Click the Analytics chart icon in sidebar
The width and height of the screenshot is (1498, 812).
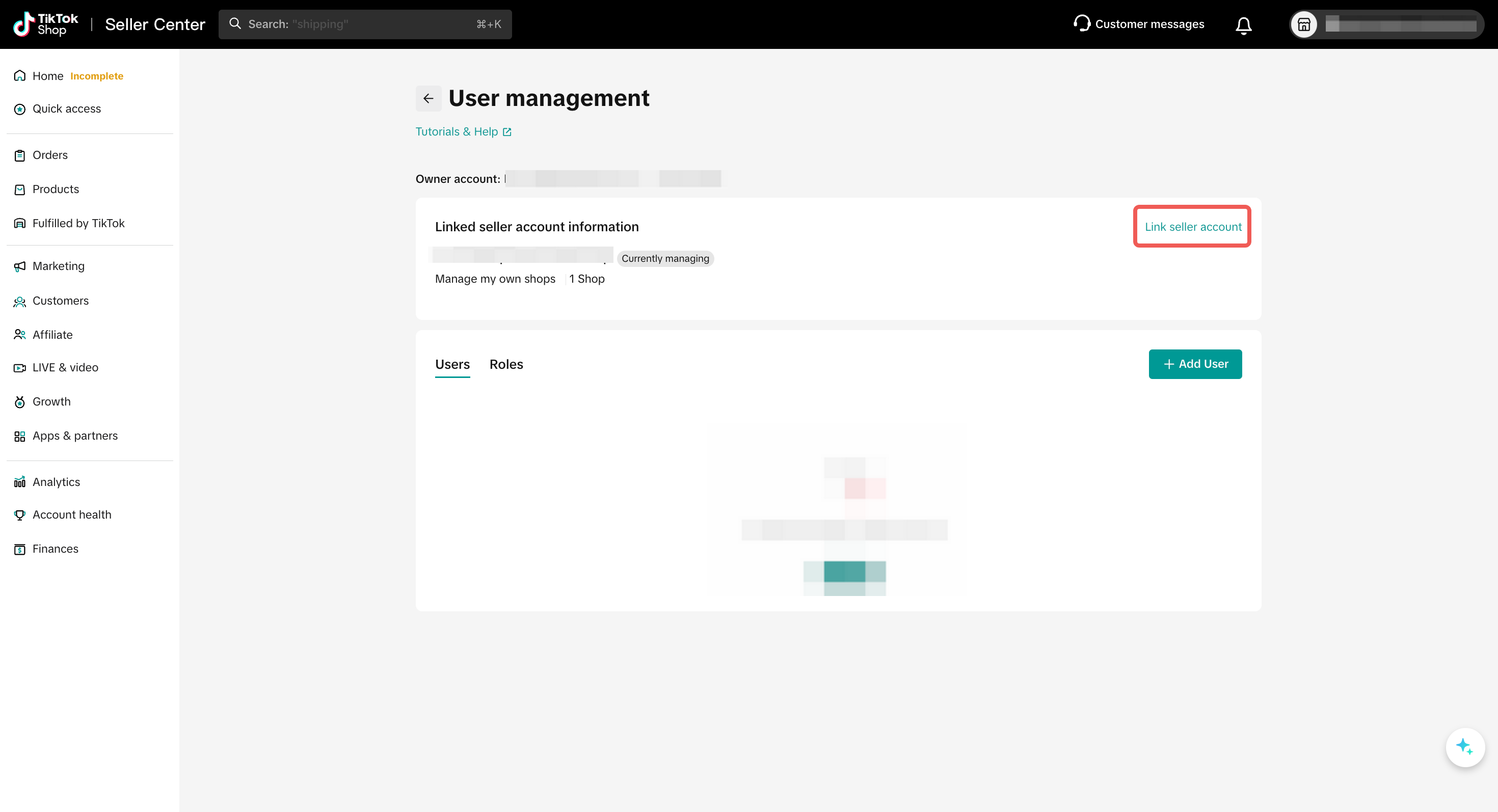click(x=20, y=482)
